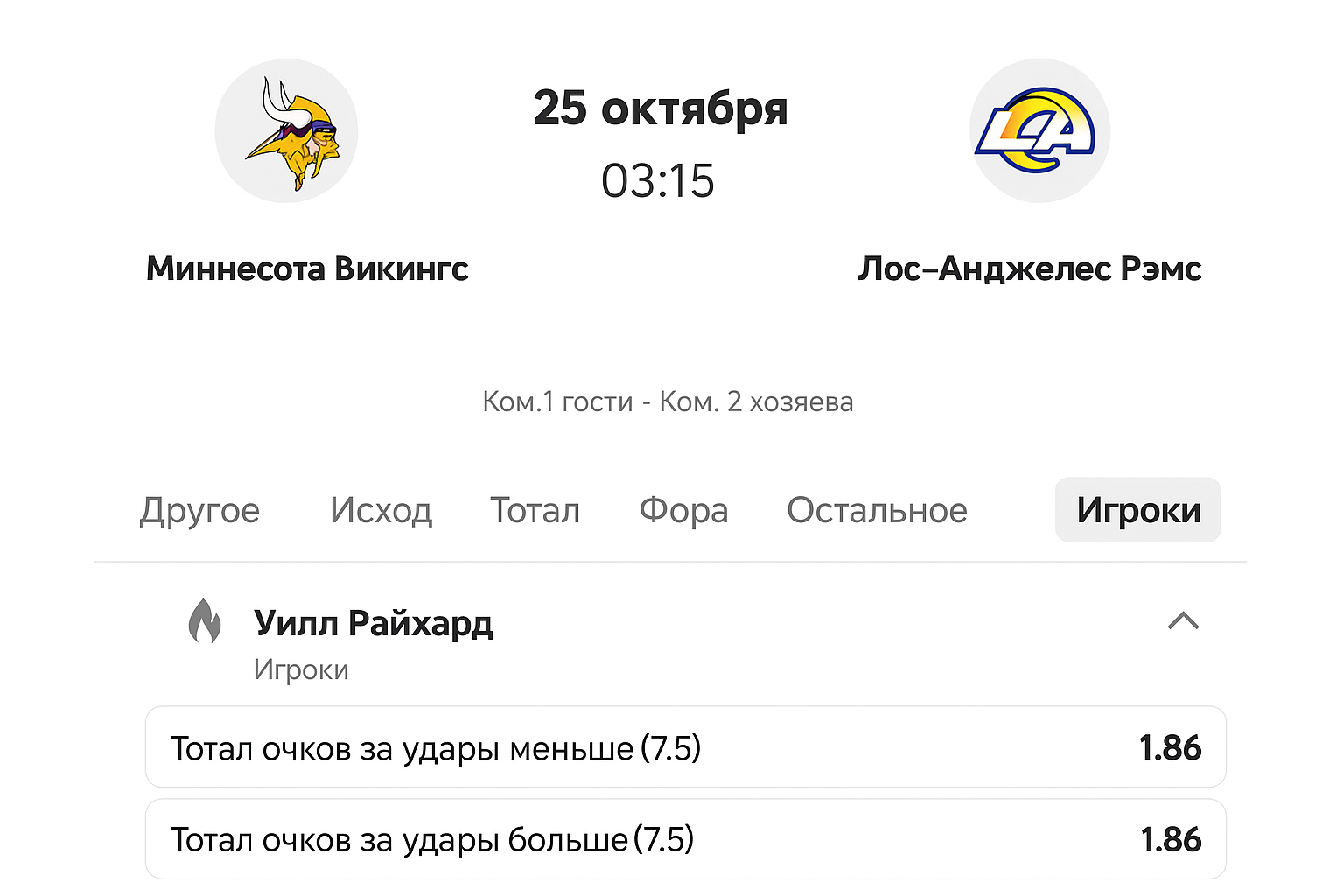Pick the Тотал очков за удары меньше (7.5) bet
The height and width of the screenshot is (896, 1344).
436,748
